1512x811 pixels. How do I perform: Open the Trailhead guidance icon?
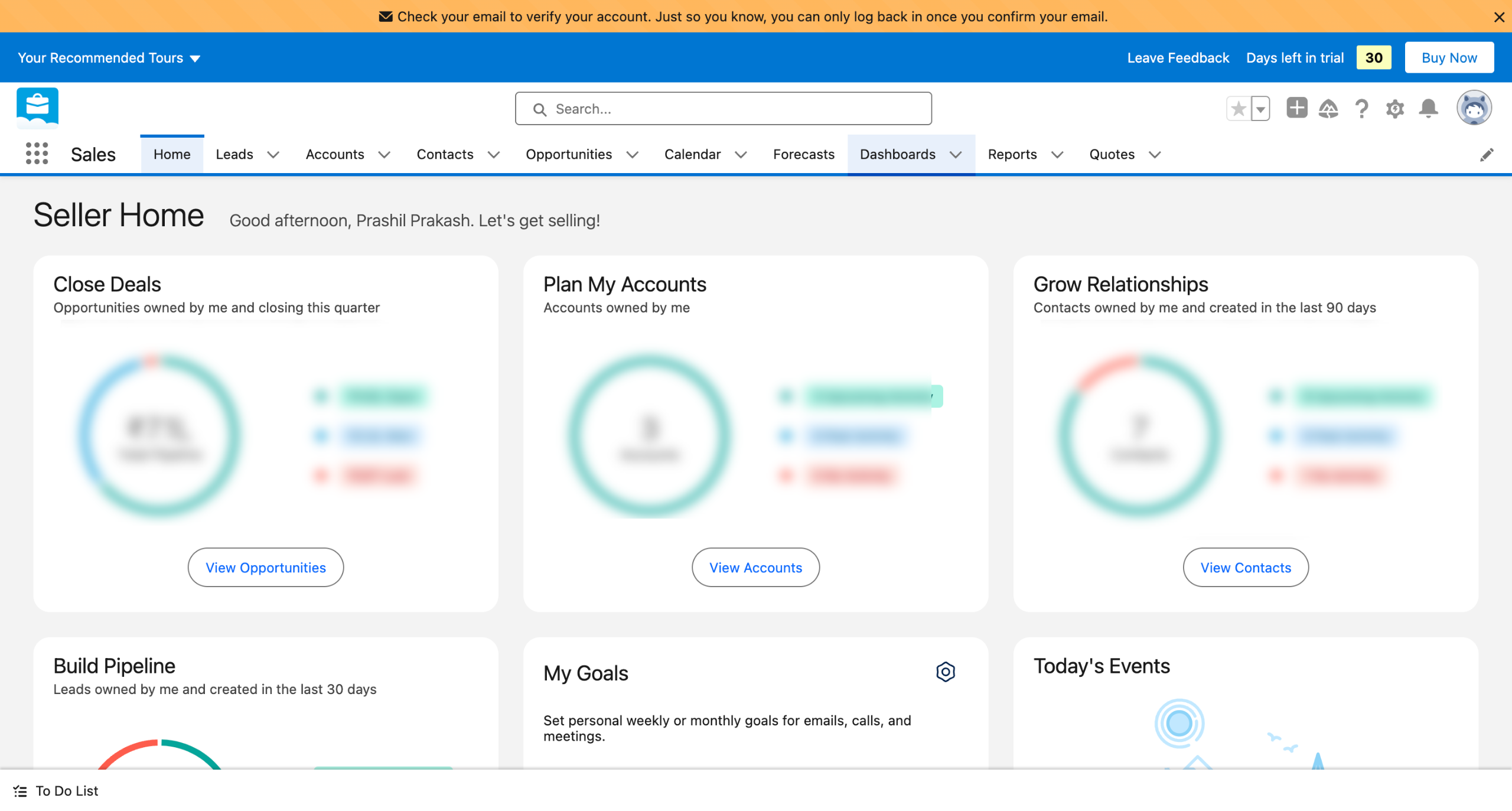[x=1328, y=109]
